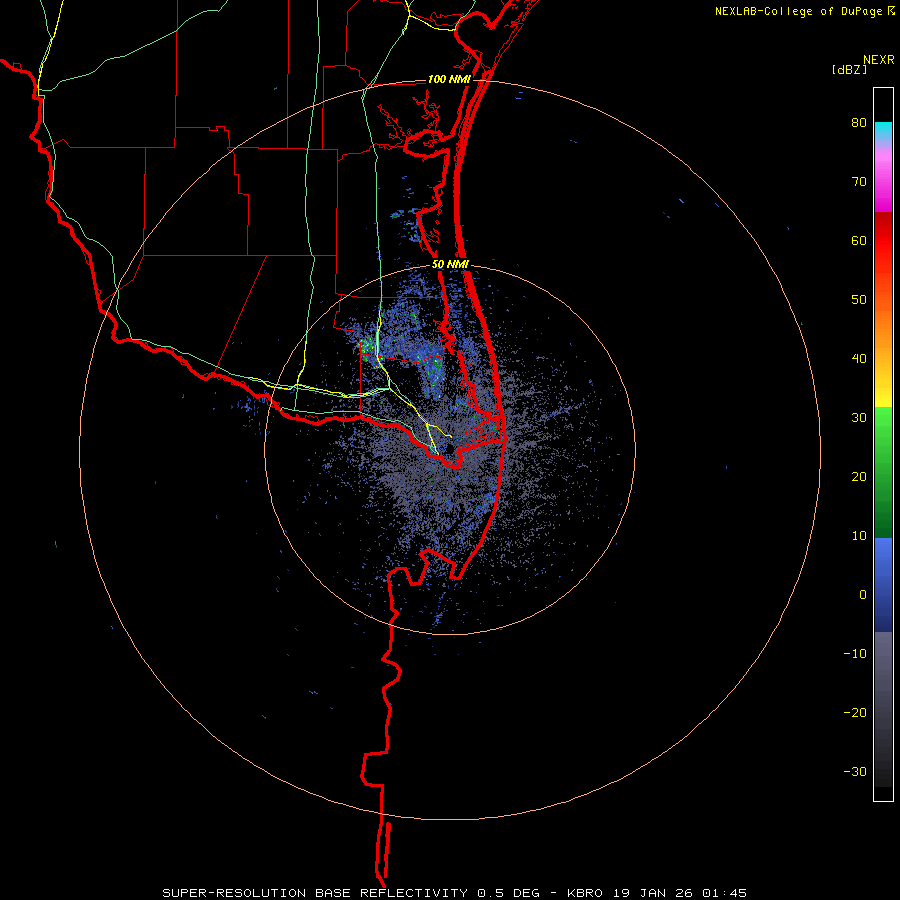This screenshot has width=900, height=900.
Task: Click the 40 value on dBZ scale
Action: tap(859, 359)
